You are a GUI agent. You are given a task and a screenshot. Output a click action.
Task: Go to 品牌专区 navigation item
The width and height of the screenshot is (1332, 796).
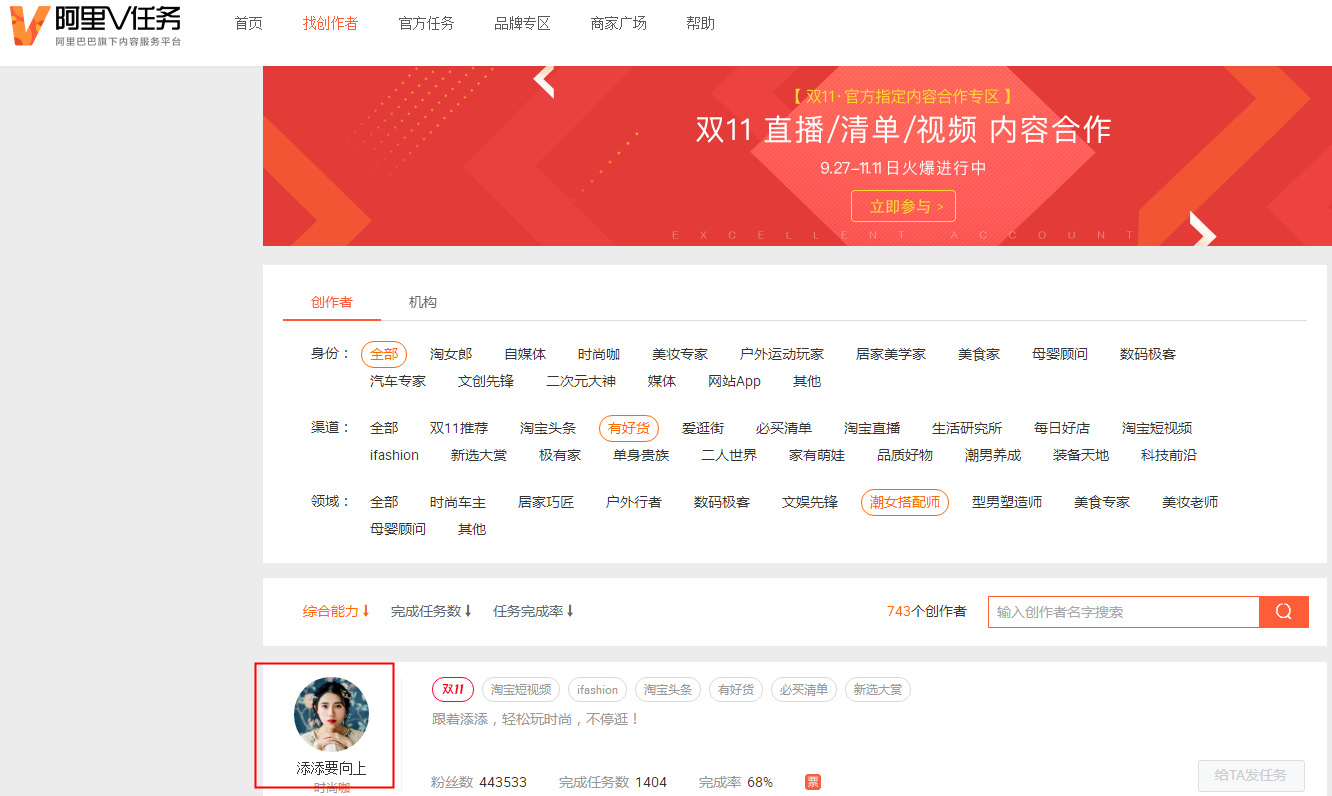pos(522,23)
